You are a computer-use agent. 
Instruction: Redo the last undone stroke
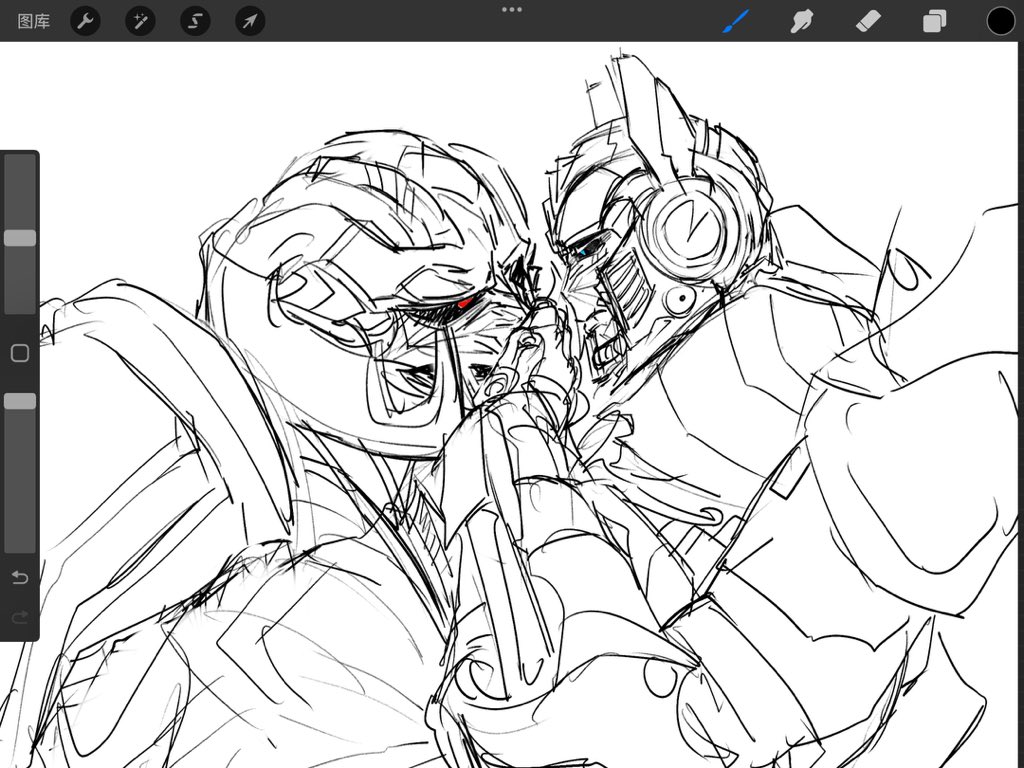(x=20, y=616)
